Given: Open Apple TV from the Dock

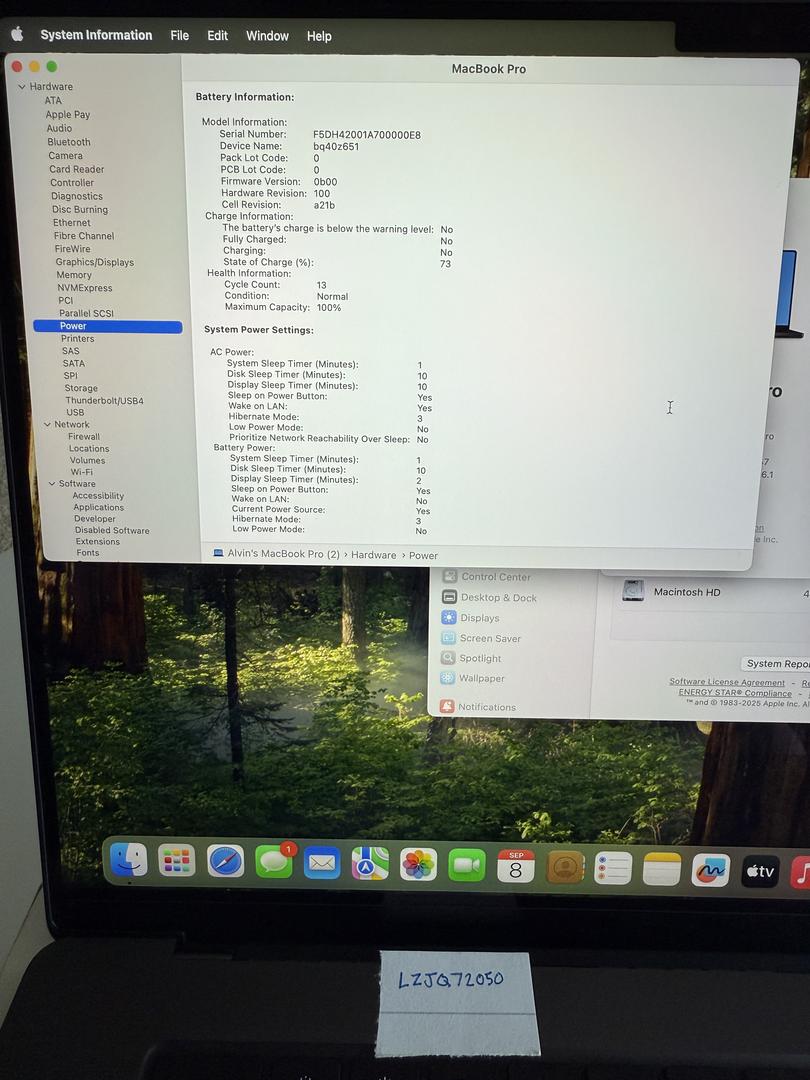Looking at the screenshot, I should pyautogui.click(x=760, y=871).
